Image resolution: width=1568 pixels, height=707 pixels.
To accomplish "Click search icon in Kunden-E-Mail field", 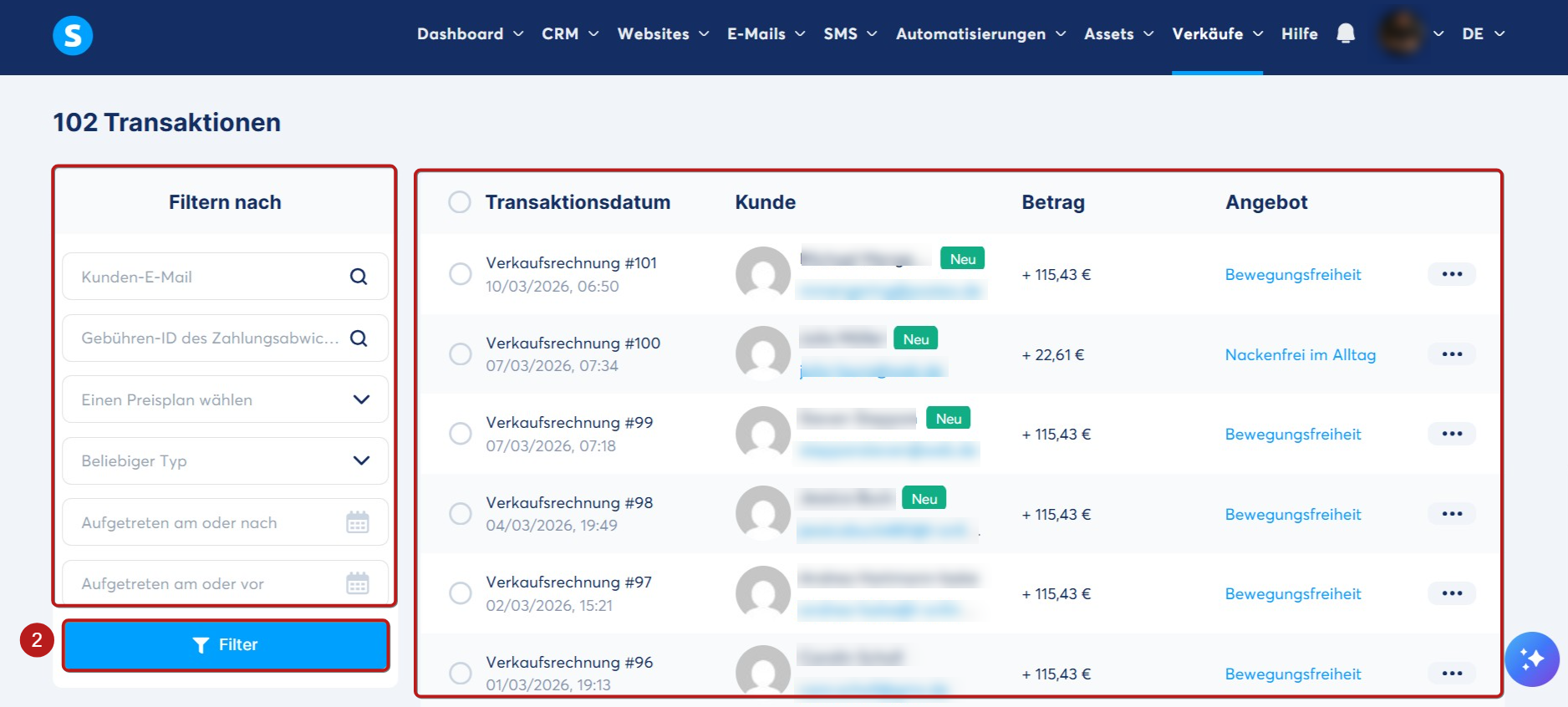I will [359, 277].
